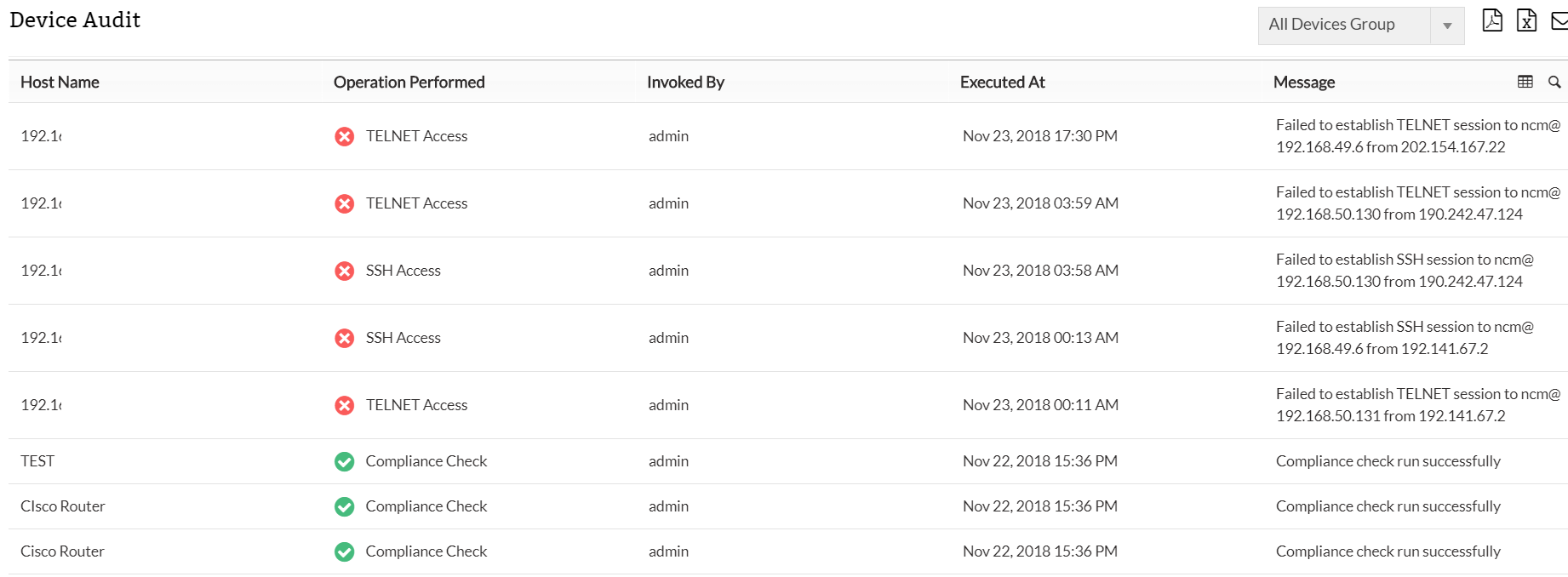Image resolution: width=1568 pixels, height=577 pixels.
Task: Open the All Devices Group dropdown
Action: pos(1344,25)
